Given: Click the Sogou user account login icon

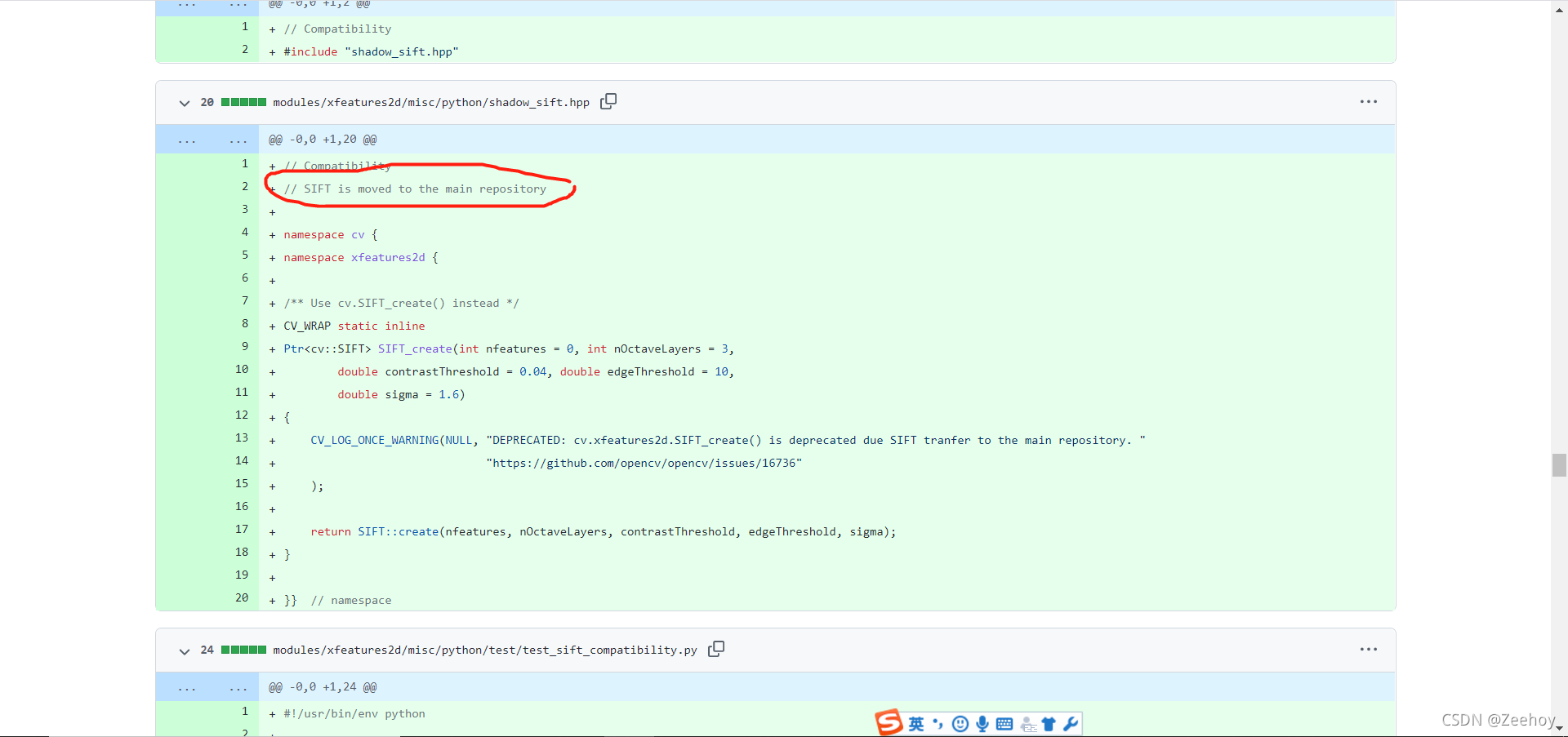Looking at the screenshot, I should 1027,723.
